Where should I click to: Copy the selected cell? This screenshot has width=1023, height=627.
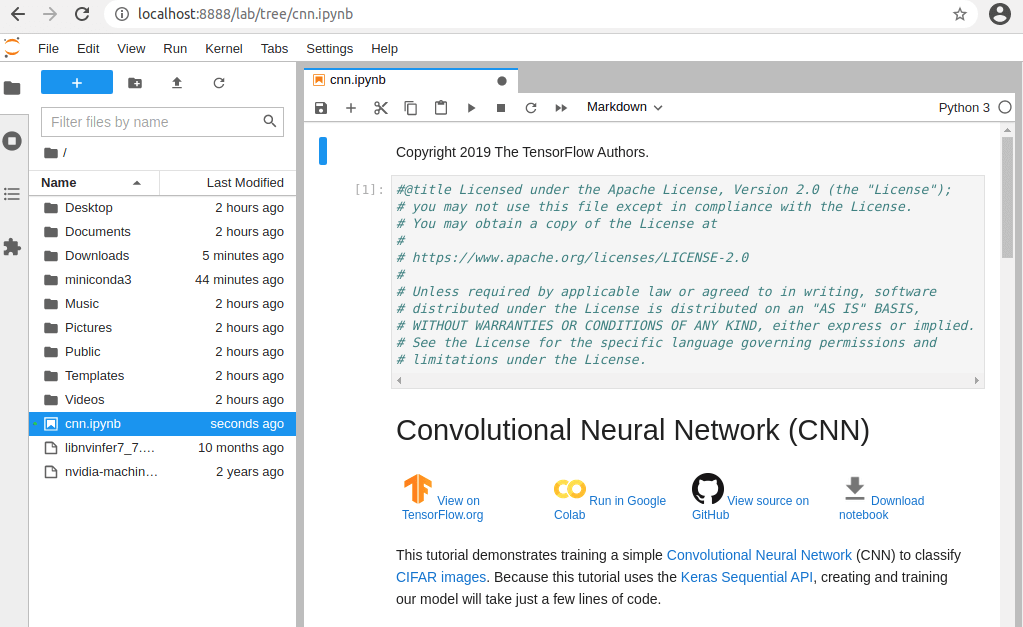coord(410,108)
